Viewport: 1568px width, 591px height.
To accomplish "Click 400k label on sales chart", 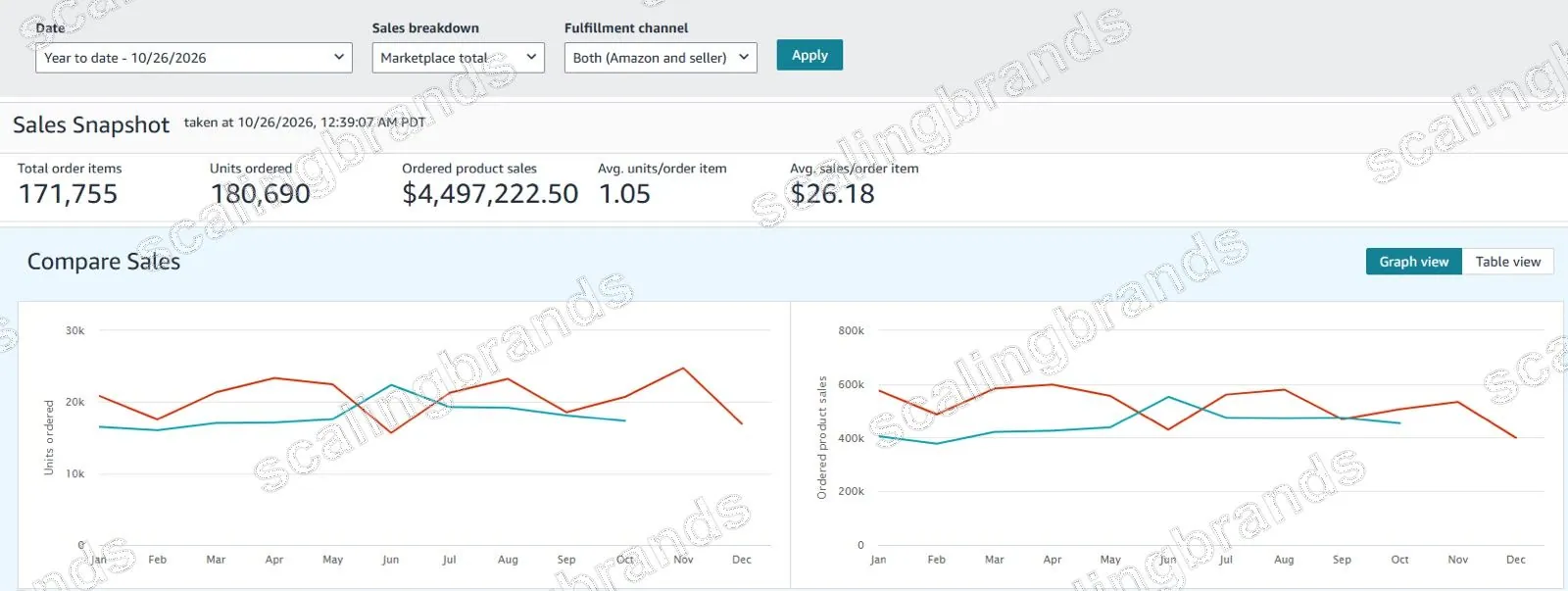I will click(x=851, y=438).
